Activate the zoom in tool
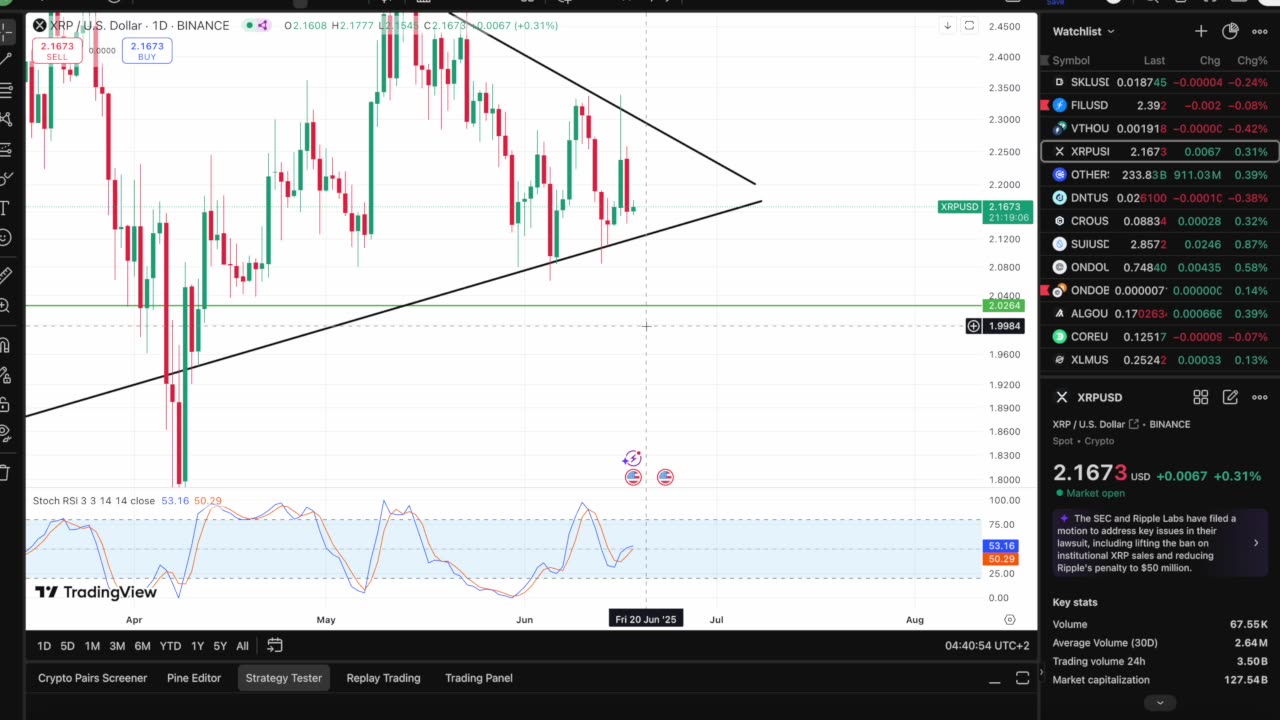Viewport: 1280px width, 720px height. tap(5, 306)
